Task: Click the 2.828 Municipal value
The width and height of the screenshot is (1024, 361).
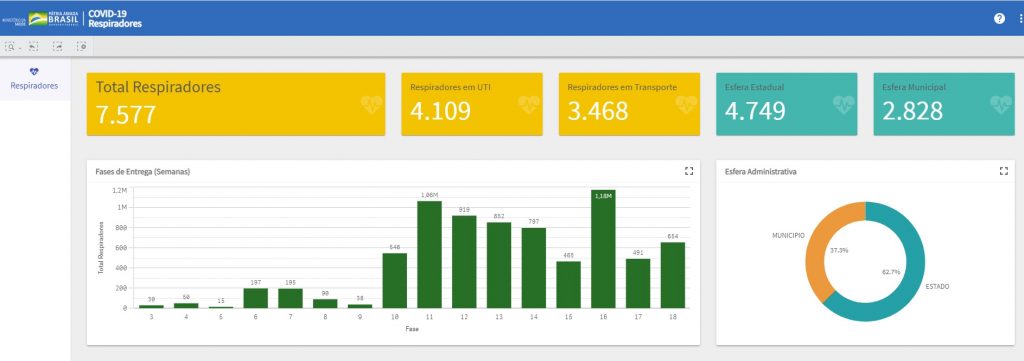Action: point(912,112)
